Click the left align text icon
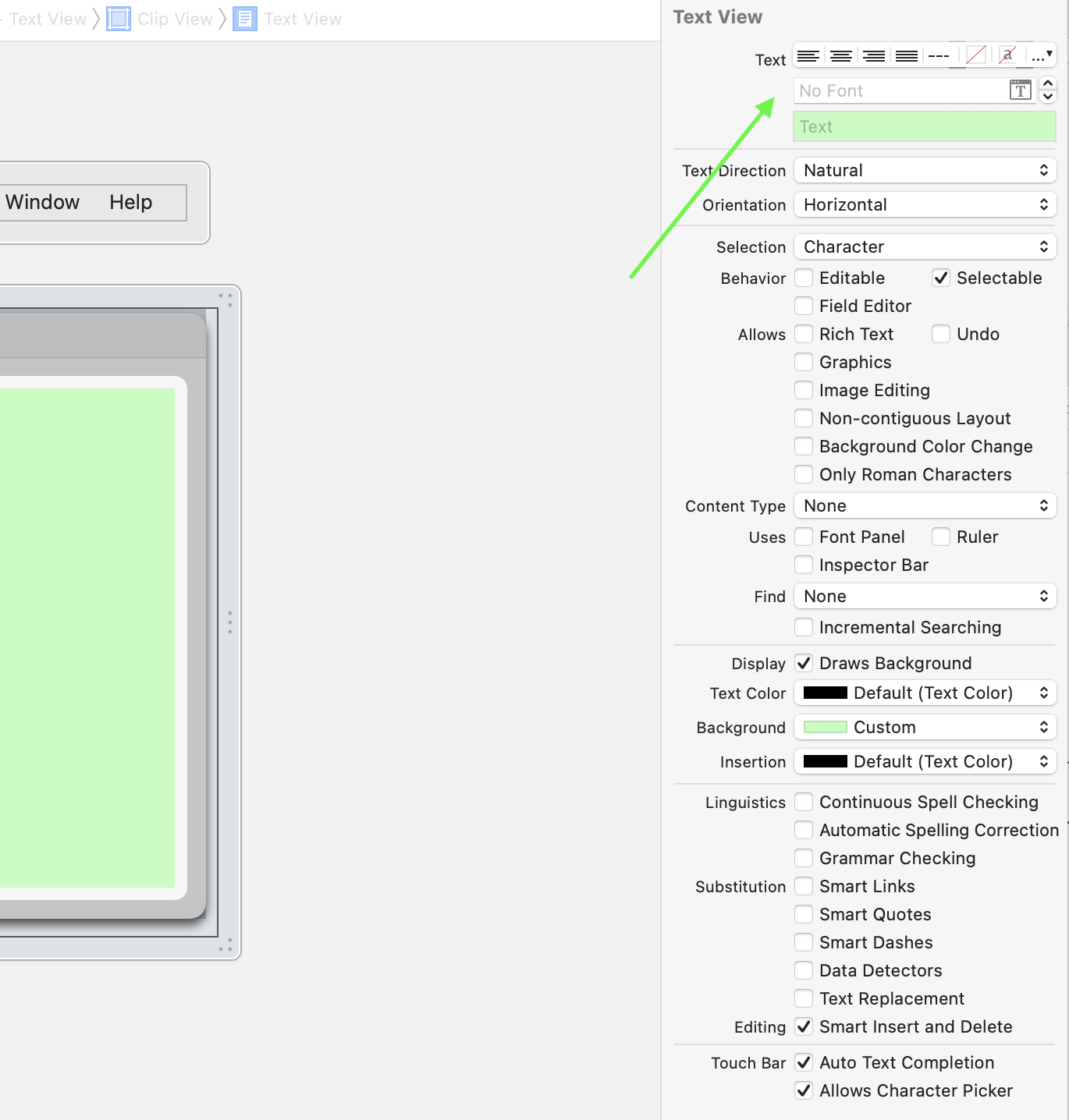Viewport: 1069px width, 1120px height. 808,56
